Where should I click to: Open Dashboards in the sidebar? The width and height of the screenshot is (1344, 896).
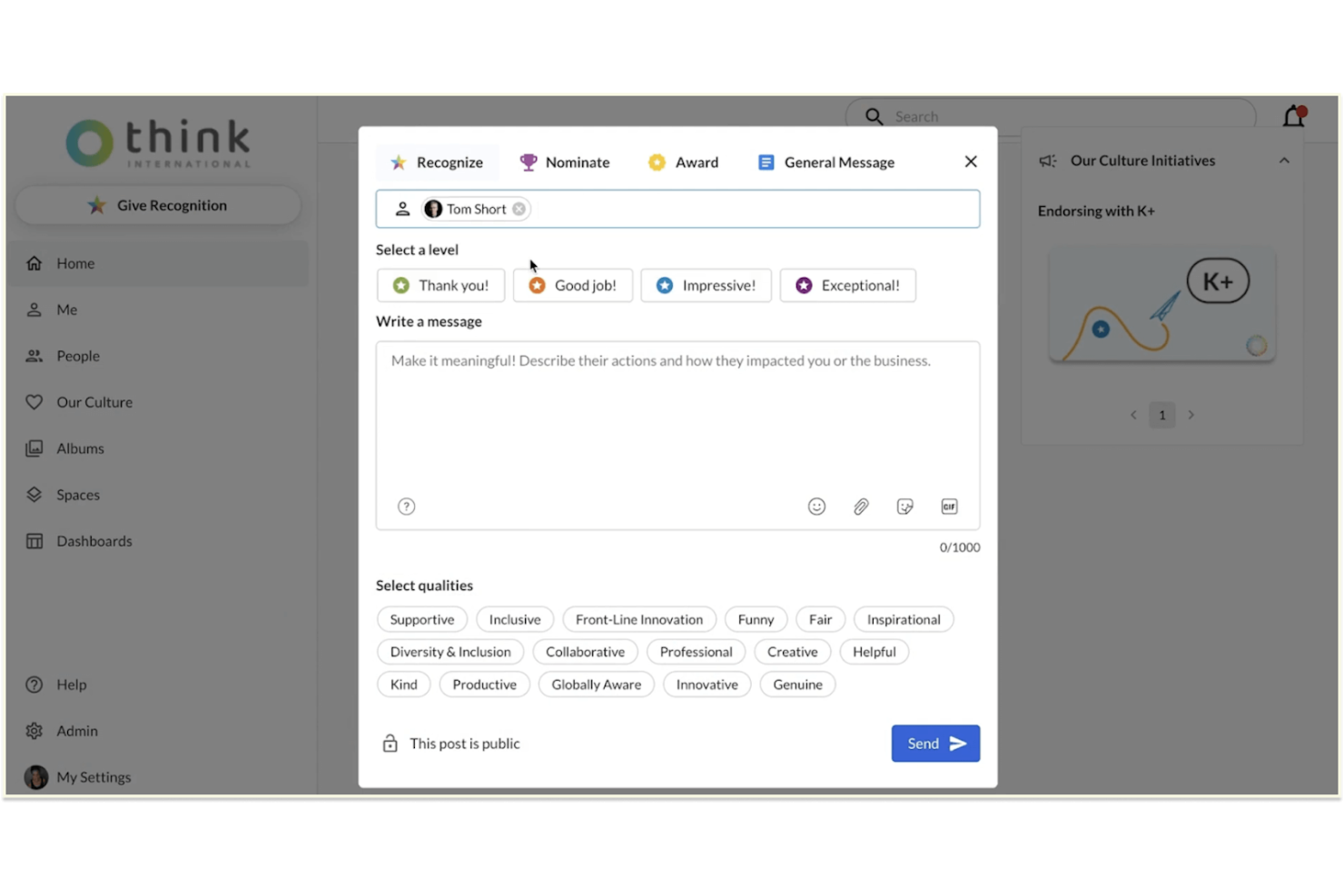click(158, 541)
